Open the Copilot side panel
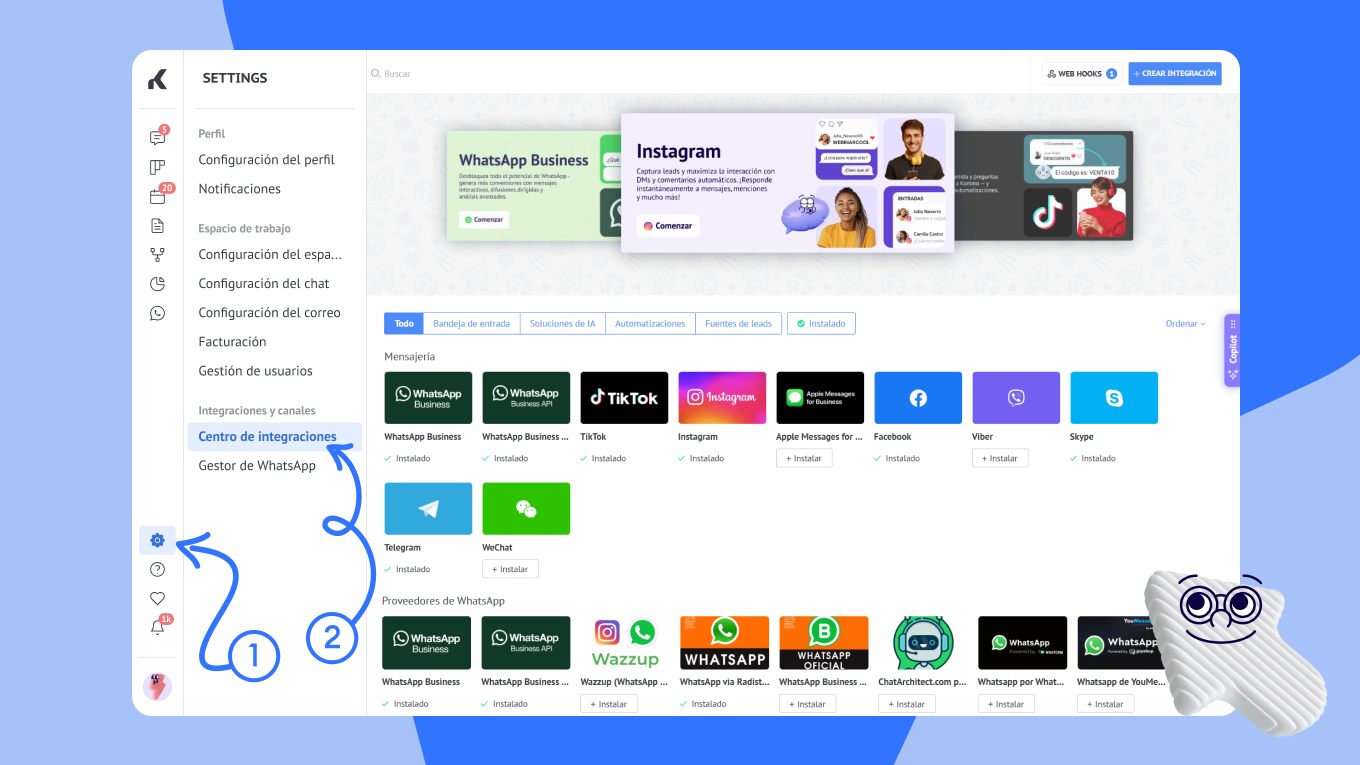 pyautogui.click(x=1232, y=349)
